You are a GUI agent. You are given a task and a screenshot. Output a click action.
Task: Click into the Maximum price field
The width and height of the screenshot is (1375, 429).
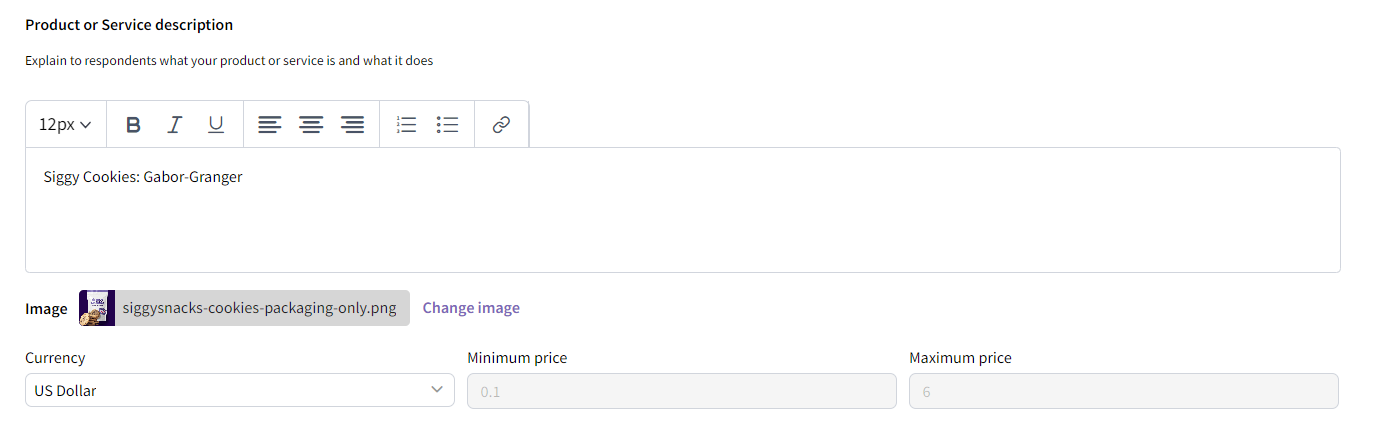tap(1124, 391)
